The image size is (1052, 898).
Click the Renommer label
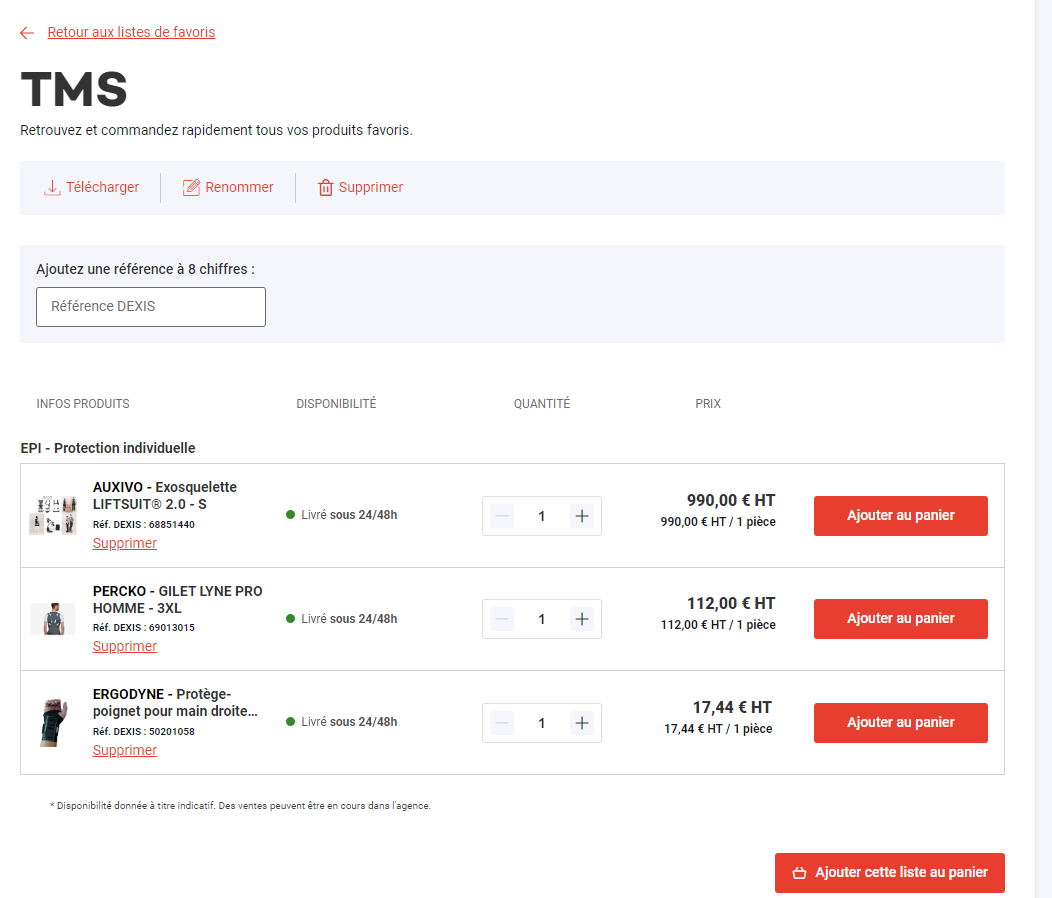[x=240, y=187]
